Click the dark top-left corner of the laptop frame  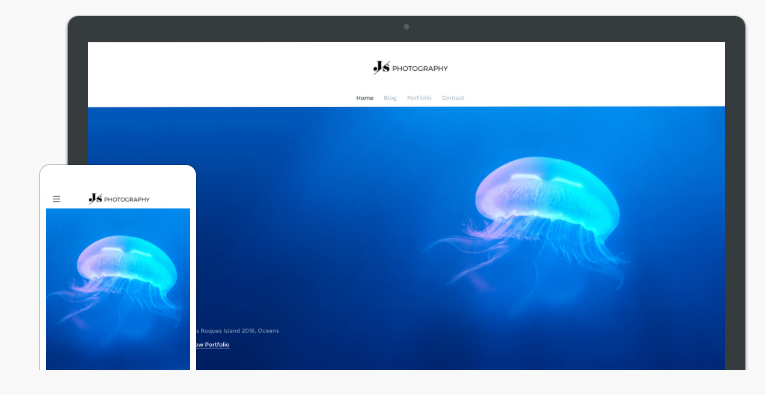click(x=78, y=28)
